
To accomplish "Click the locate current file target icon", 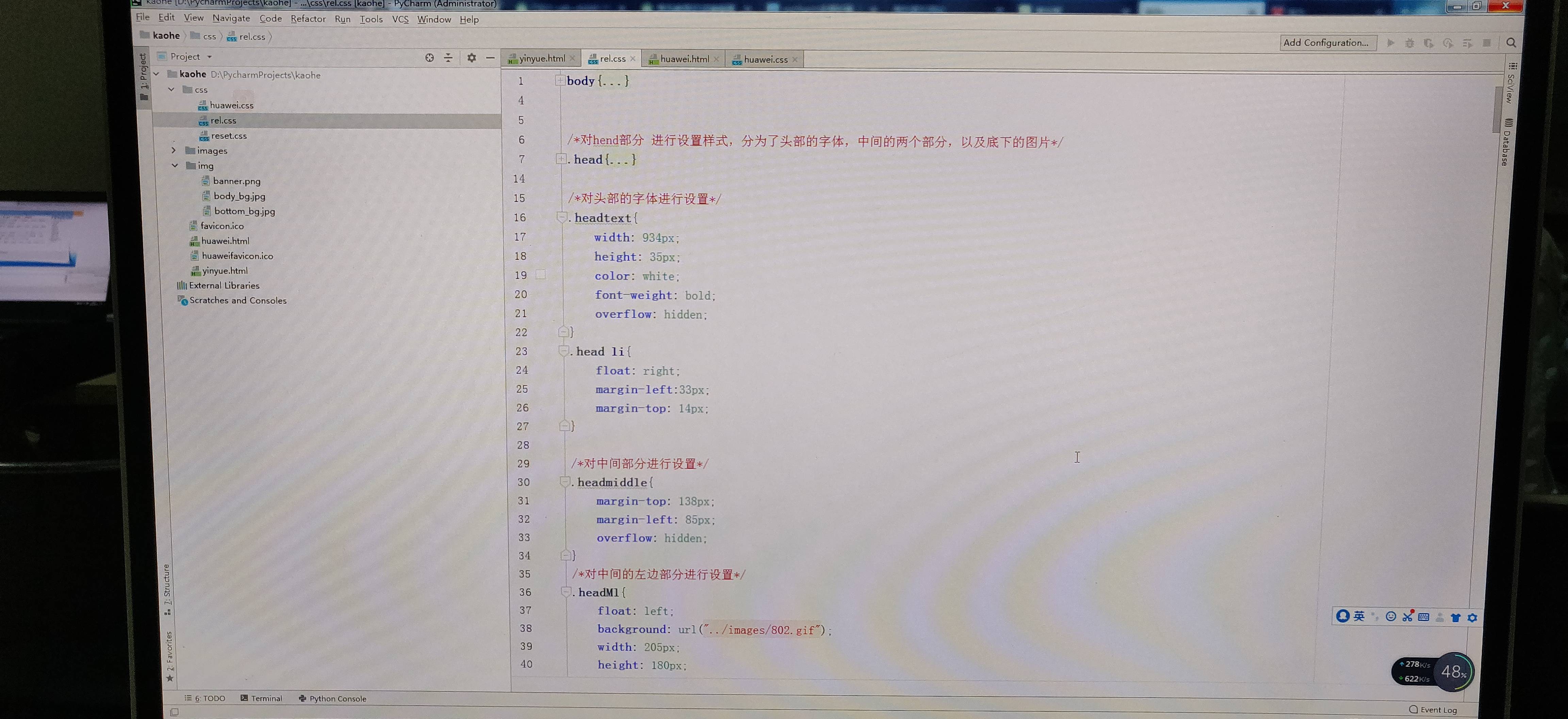I will (x=429, y=57).
